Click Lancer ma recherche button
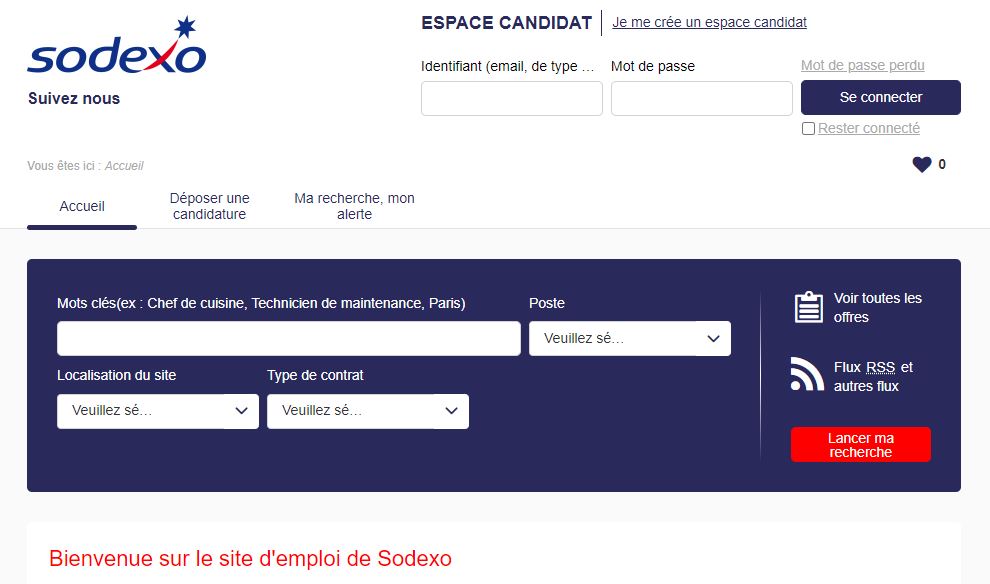 point(861,444)
